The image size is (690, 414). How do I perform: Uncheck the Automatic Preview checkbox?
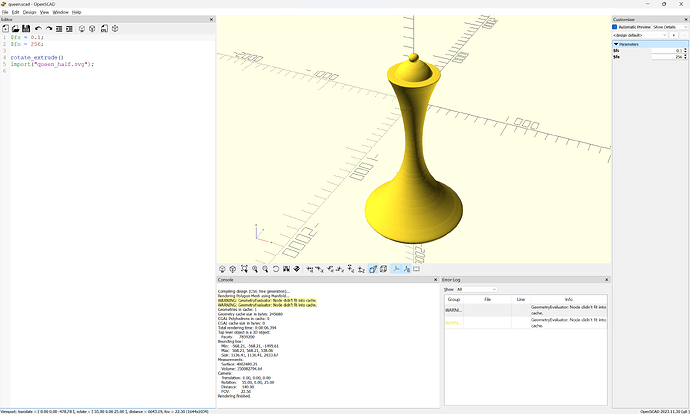click(614, 27)
